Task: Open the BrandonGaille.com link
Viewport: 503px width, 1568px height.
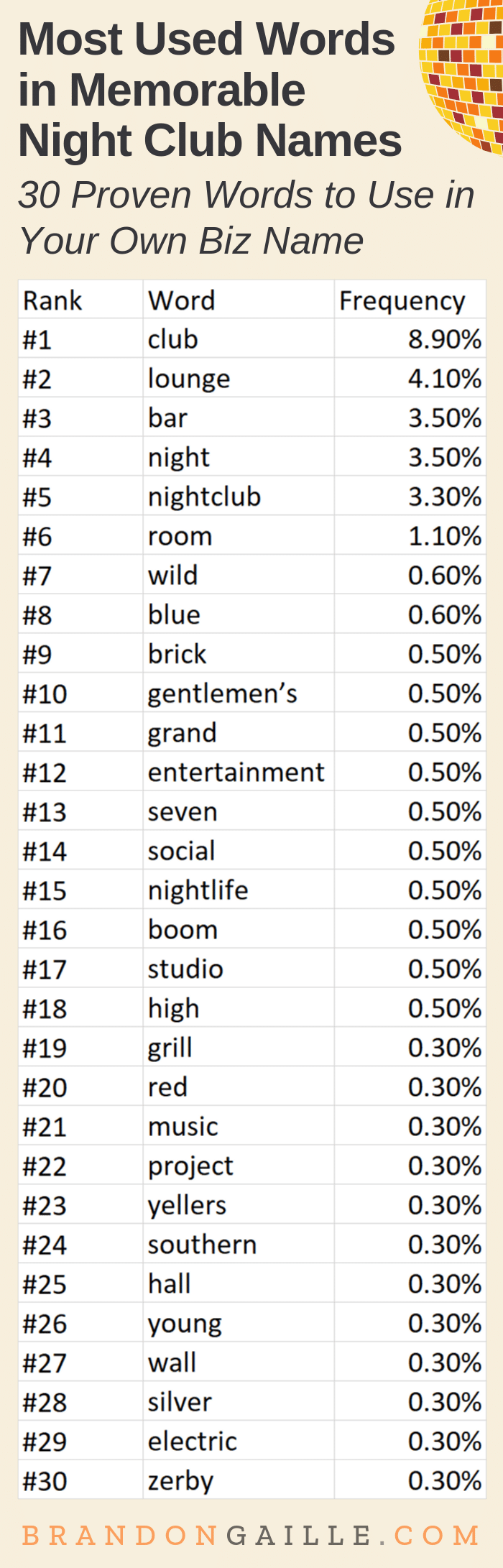Action: [x=251, y=1535]
